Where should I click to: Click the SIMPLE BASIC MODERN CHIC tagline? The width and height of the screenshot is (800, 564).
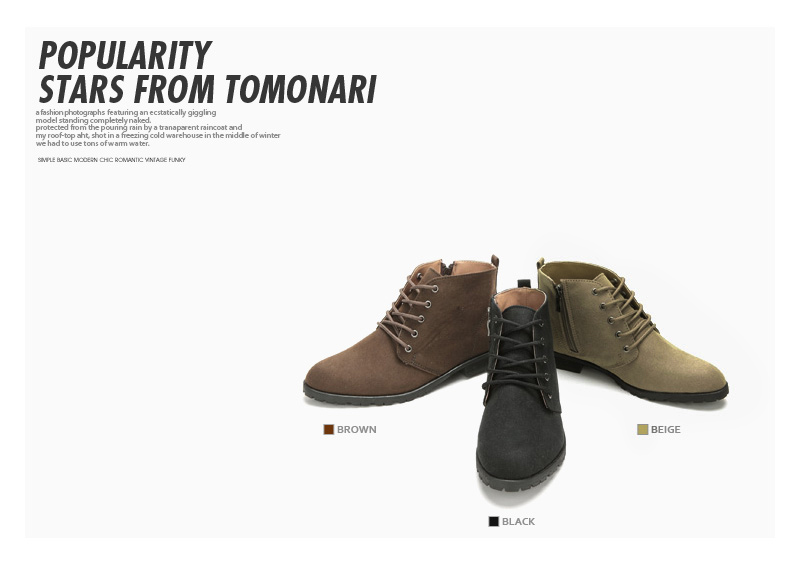coord(111,160)
